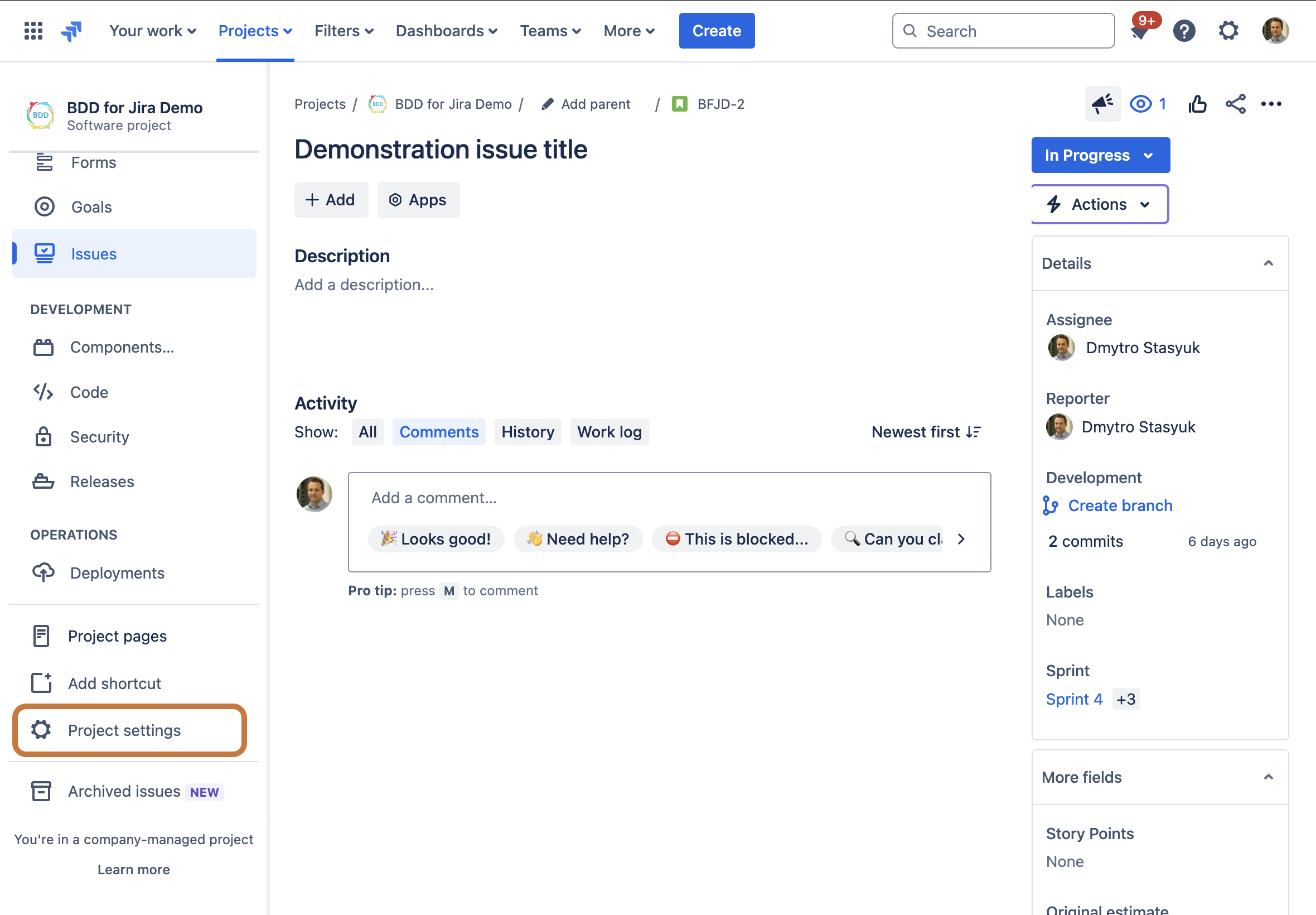The width and height of the screenshot is (1316, 915).
Task: Open Project settings
Action: point(129,730)
